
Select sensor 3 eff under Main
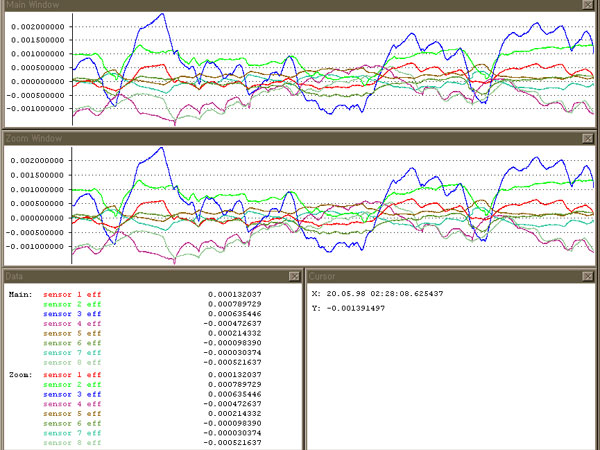click(71, 314)
